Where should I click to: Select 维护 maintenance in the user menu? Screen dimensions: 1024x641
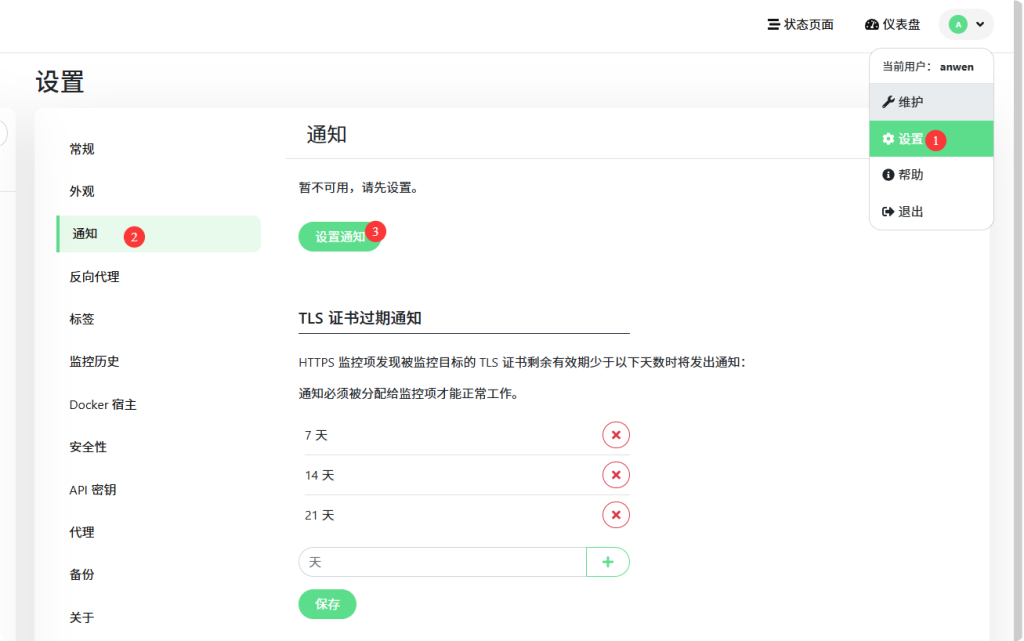click(x=931, y=102)
